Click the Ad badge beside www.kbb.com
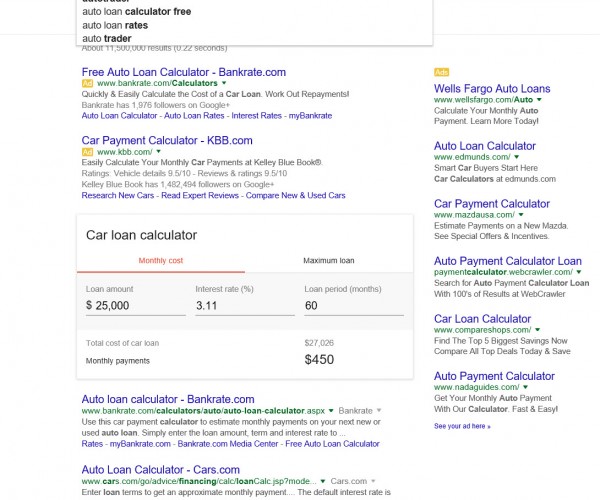The height and width of the screenshot is (500, 600). pyautogui.click(x=87, y=152)
